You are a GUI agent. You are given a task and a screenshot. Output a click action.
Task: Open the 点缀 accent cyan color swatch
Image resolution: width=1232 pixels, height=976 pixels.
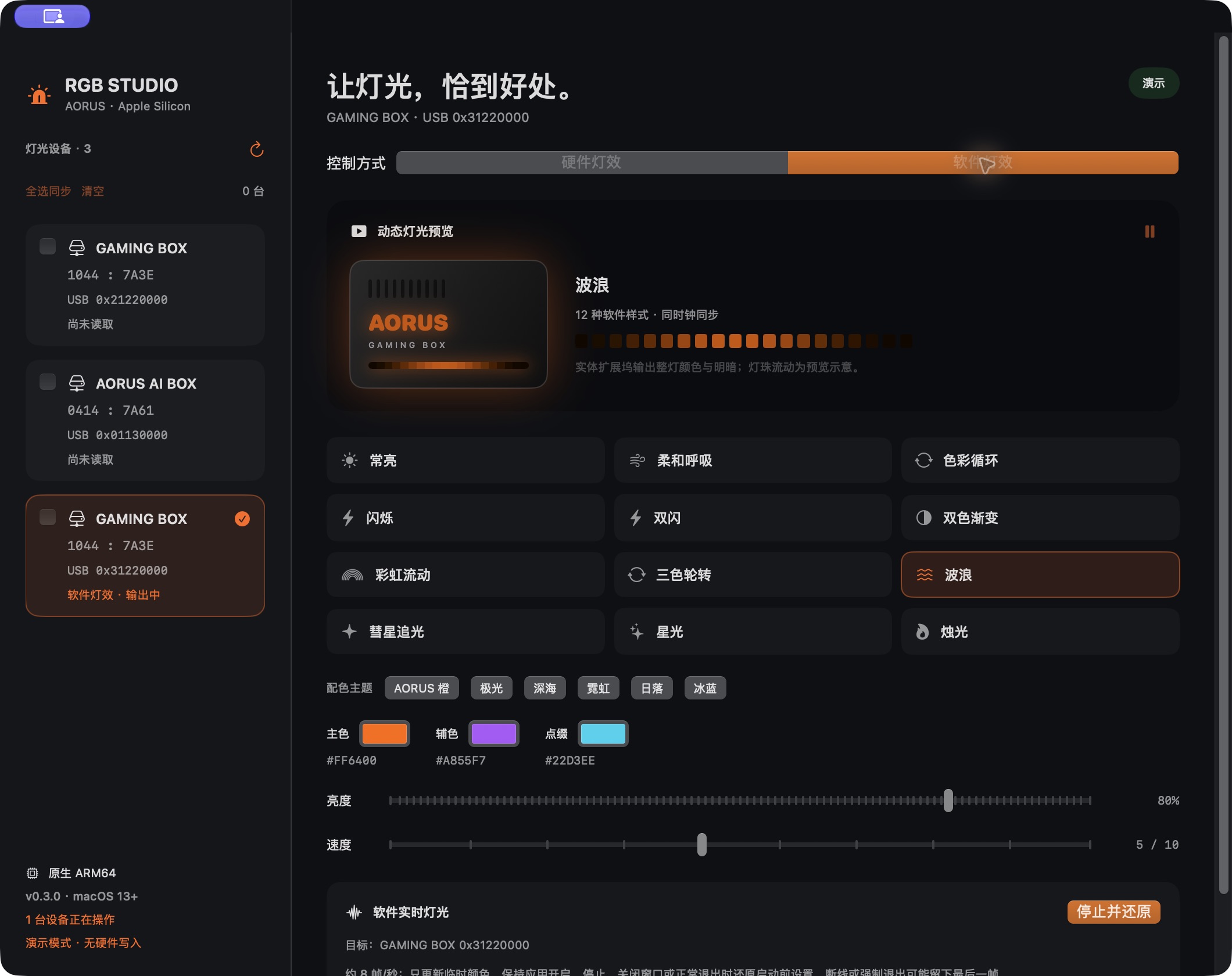coord(603,734)
